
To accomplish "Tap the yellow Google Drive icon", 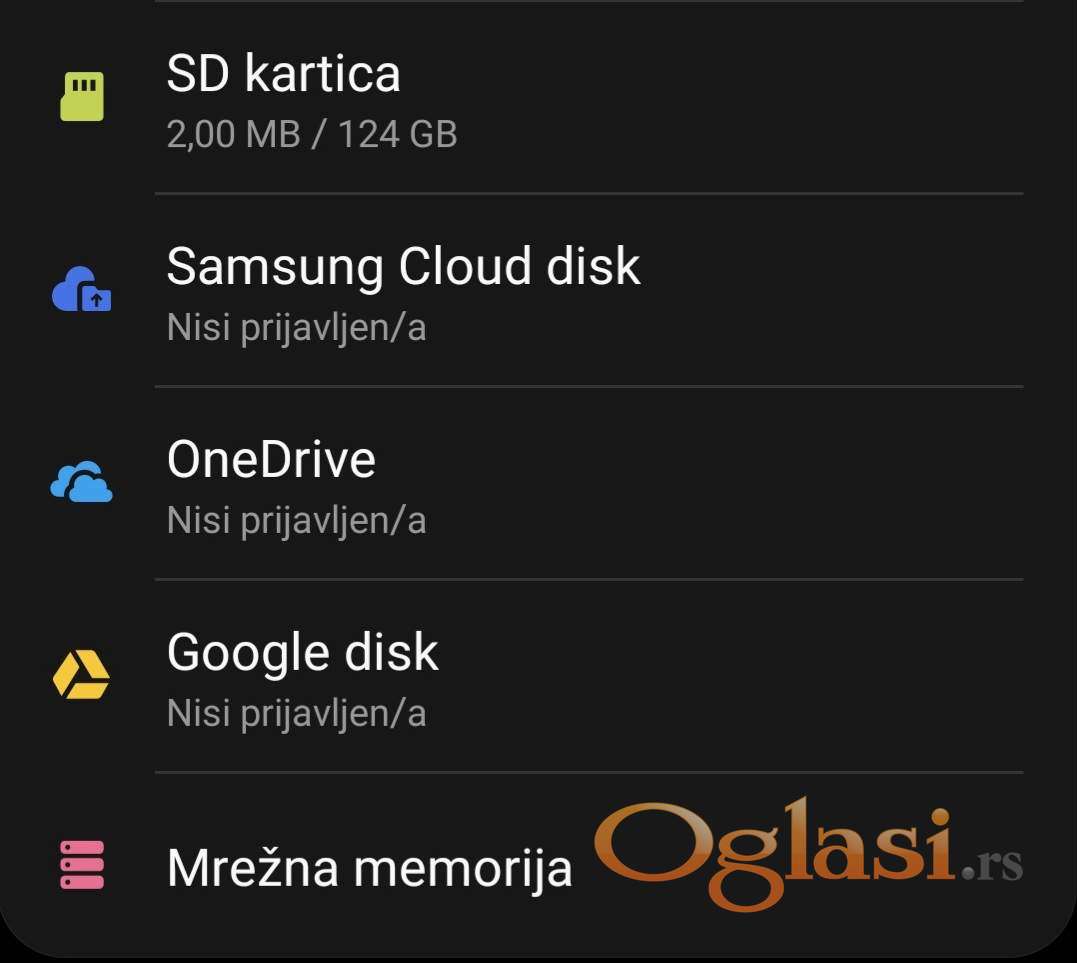I will (81, 675).
